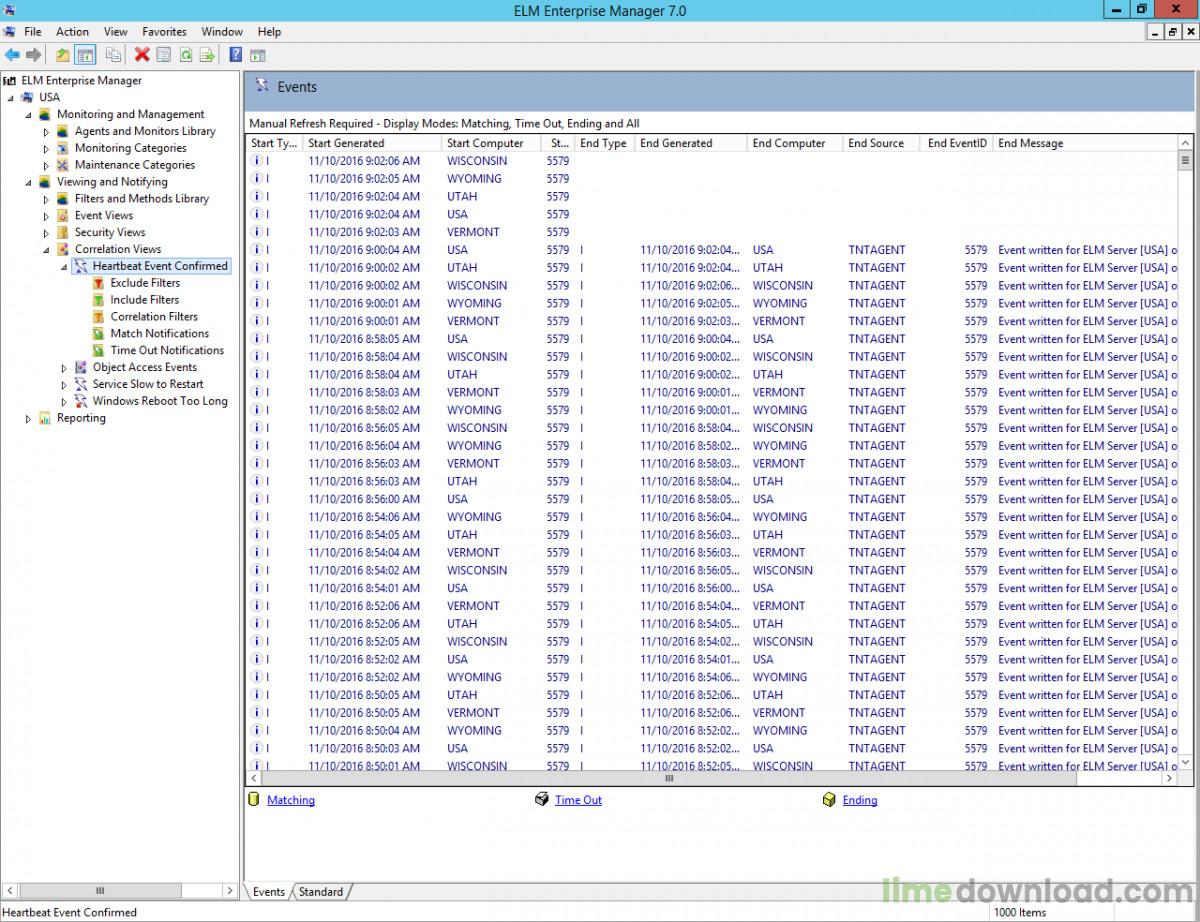Switch to the Standard tab
This screenshot has width=1200, height=922.
[321, 892]
